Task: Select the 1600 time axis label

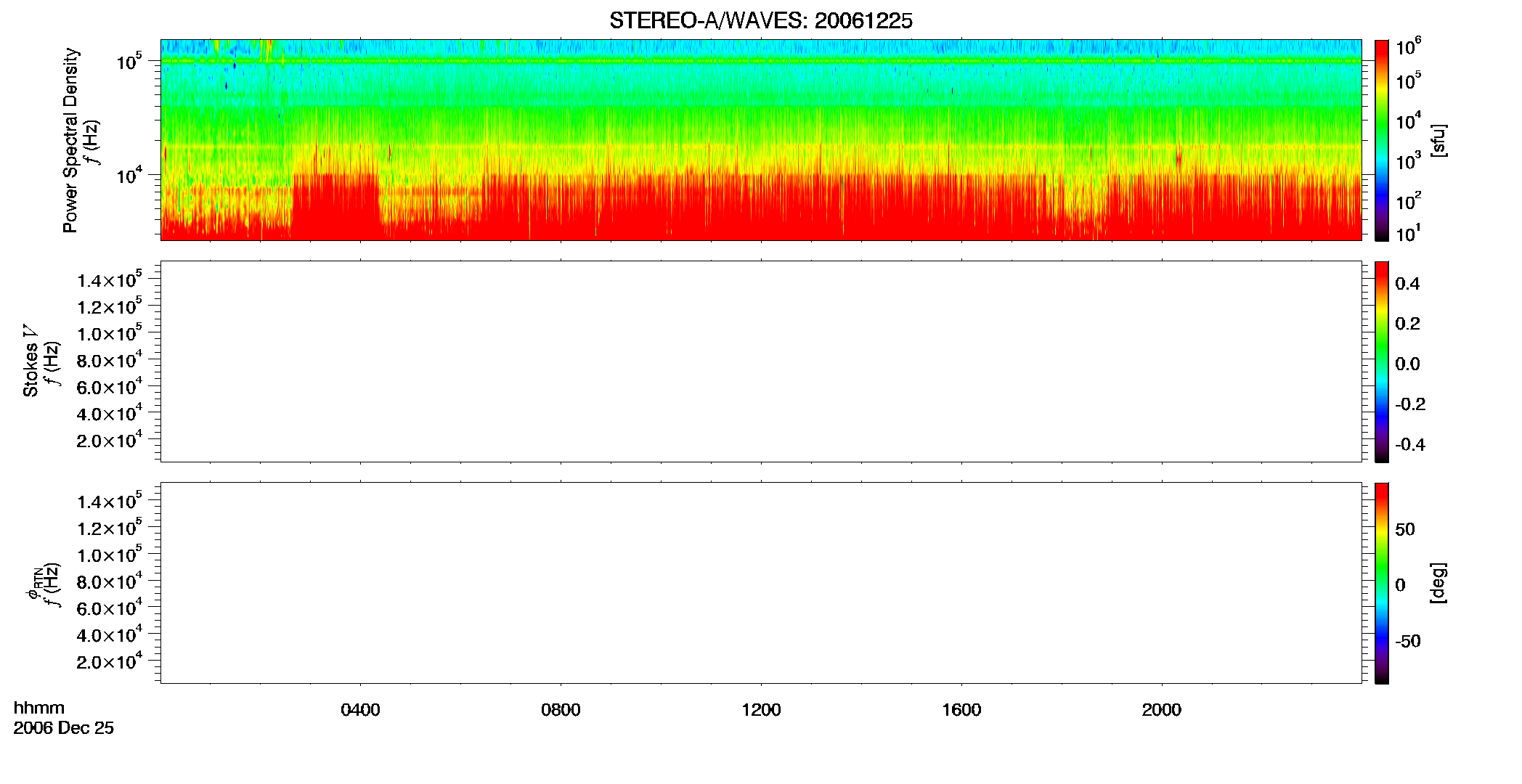Action: (961, 710)
